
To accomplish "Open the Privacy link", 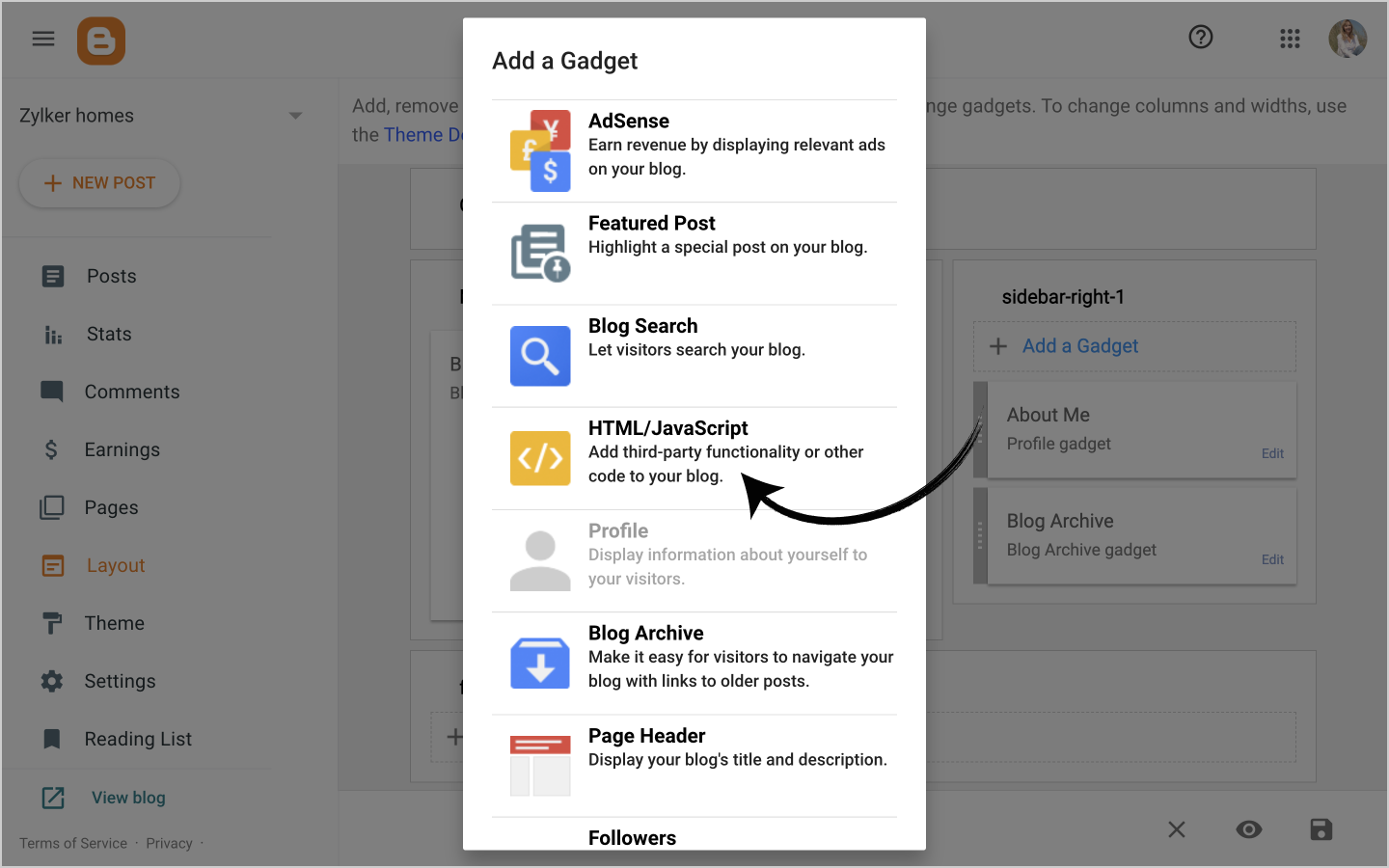I will (170, 843).
